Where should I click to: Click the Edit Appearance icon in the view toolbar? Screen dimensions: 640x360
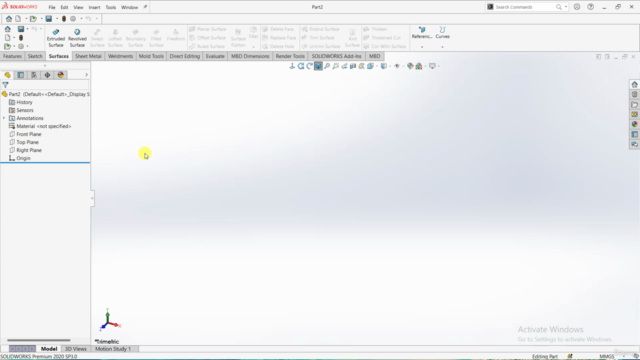[410, 66]
